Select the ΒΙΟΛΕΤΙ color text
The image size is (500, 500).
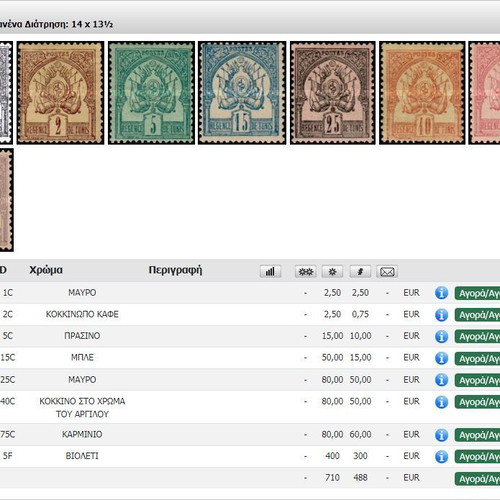[82, 456]
